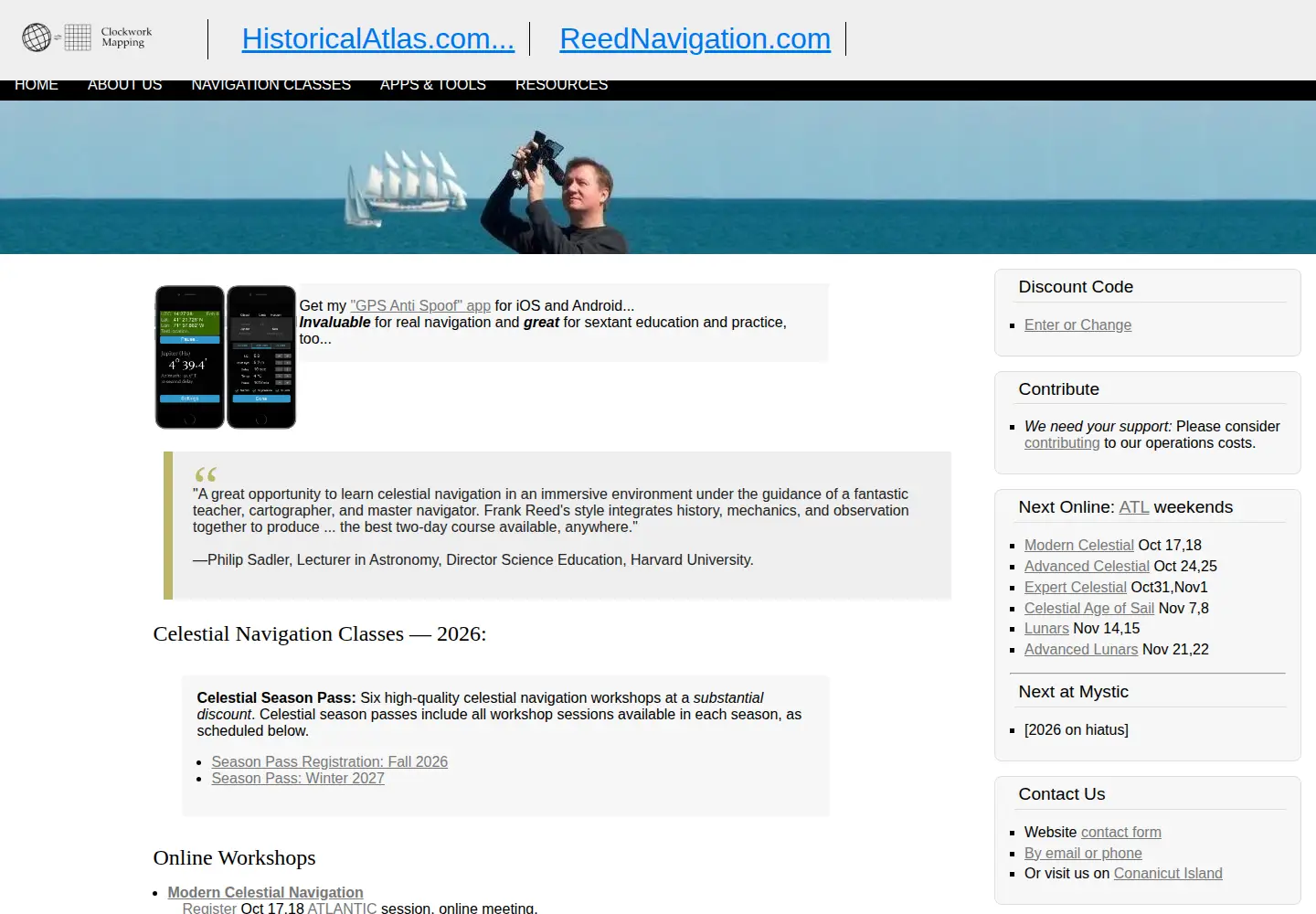Open the Lunars Nov 14,15 link
This screenshot has width=1316, height=914.
click(x=1046, y=629)
